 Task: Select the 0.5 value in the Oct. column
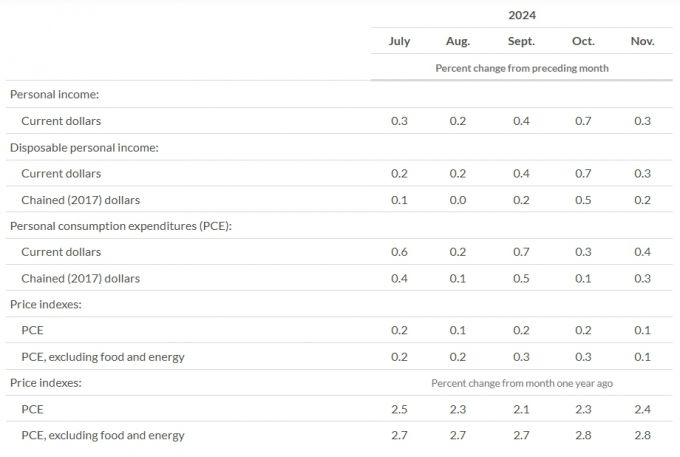coord(583,199)
